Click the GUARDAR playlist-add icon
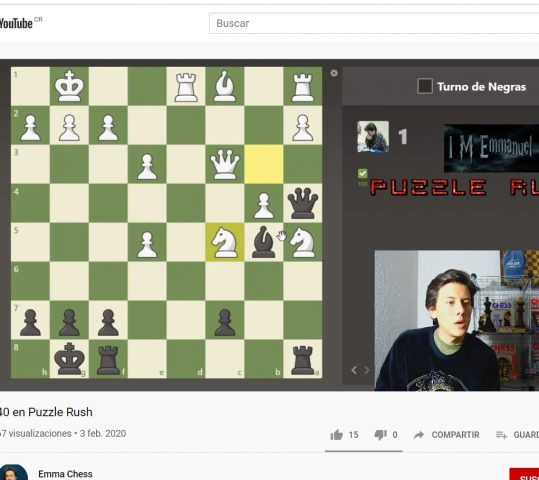 [x=502, y=435]
